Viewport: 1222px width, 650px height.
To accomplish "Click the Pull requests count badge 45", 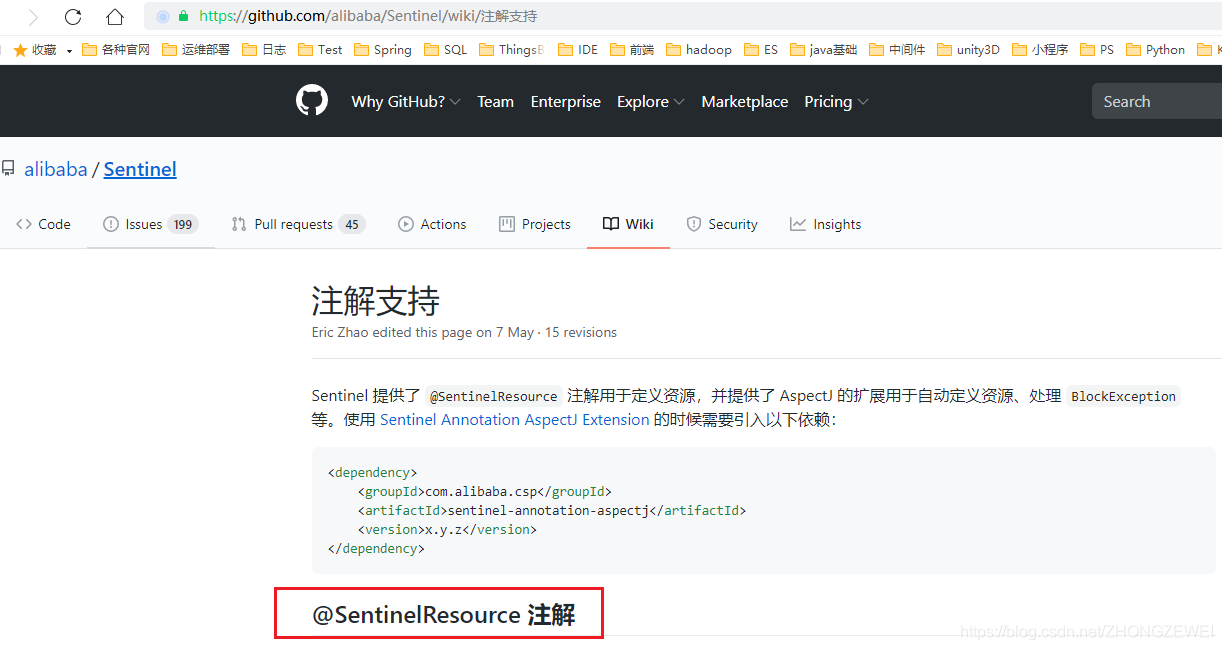I will pos(352,224).
